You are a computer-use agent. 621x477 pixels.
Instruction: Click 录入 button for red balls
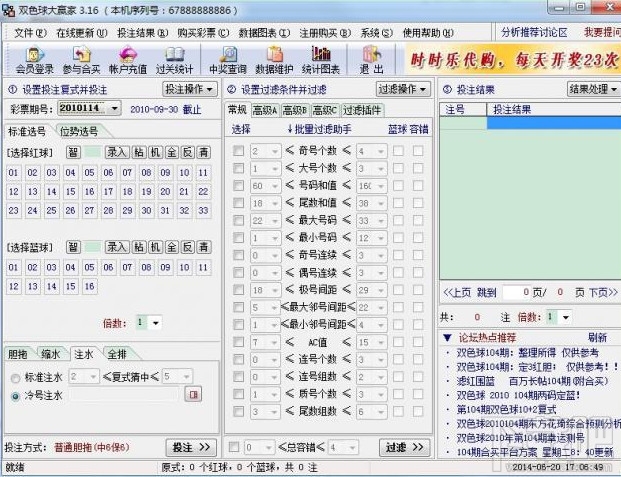point(117,153)
